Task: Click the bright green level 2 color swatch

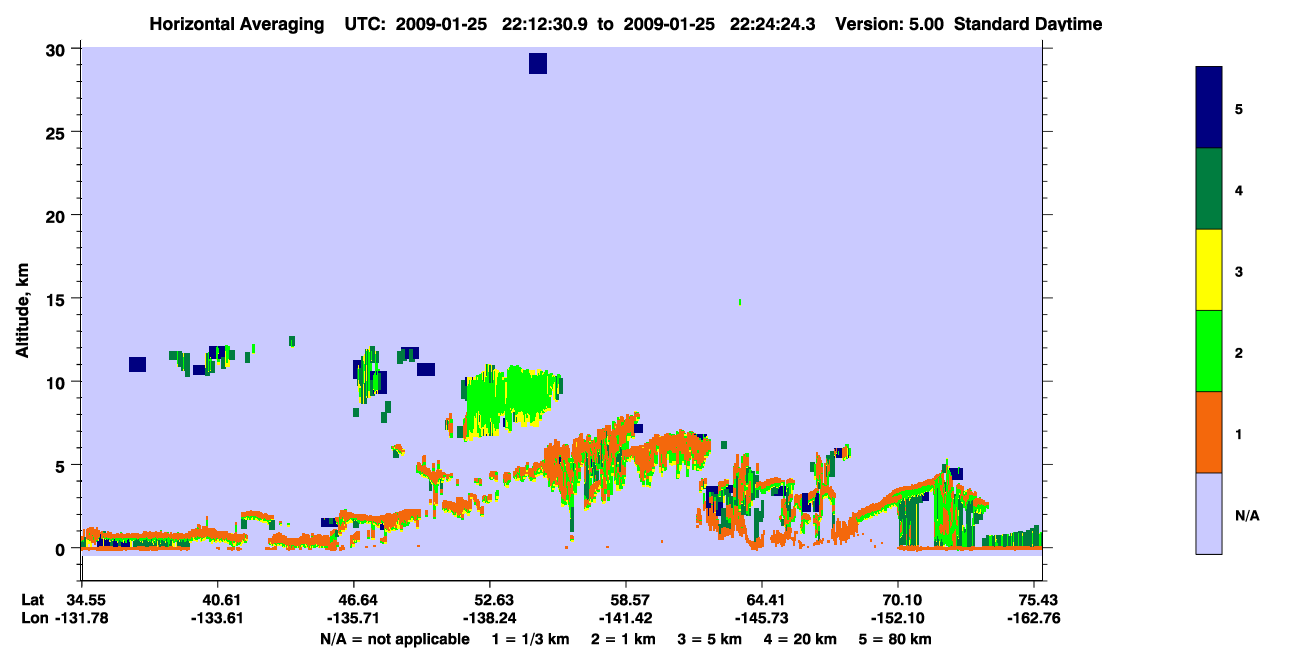Action: [x=1209, y=351]
